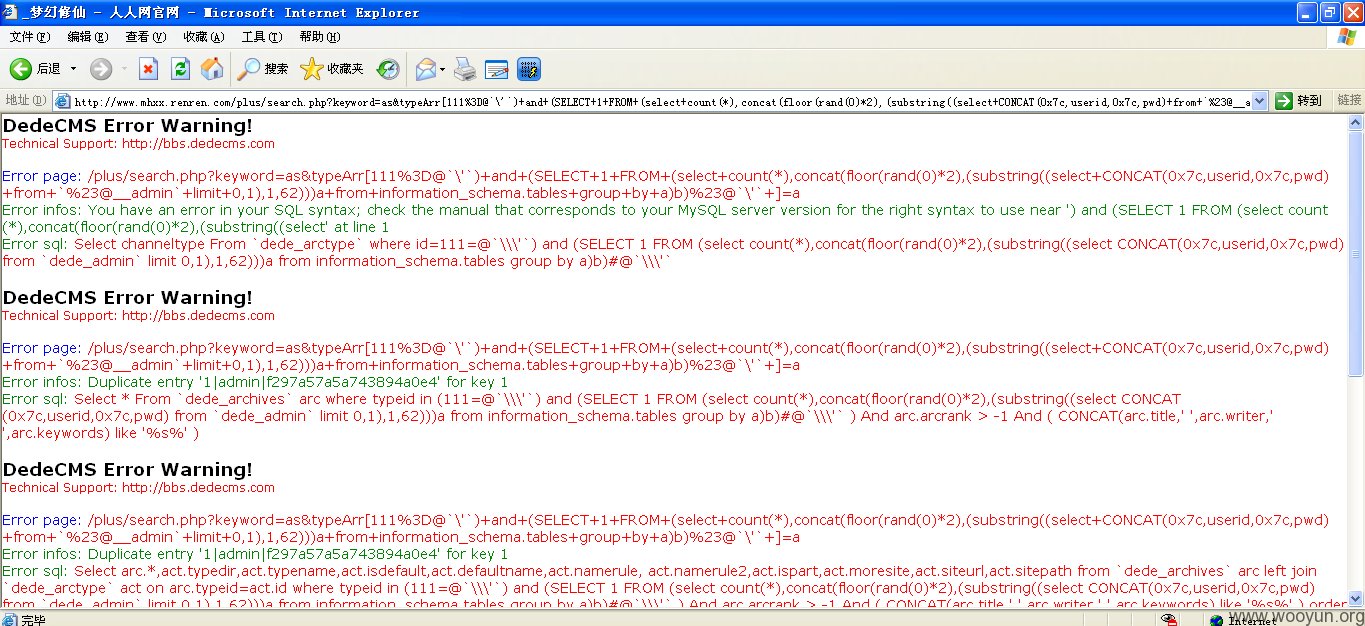Open the 编辑(E) menu

pyautogui.click(x=88, y=37)
